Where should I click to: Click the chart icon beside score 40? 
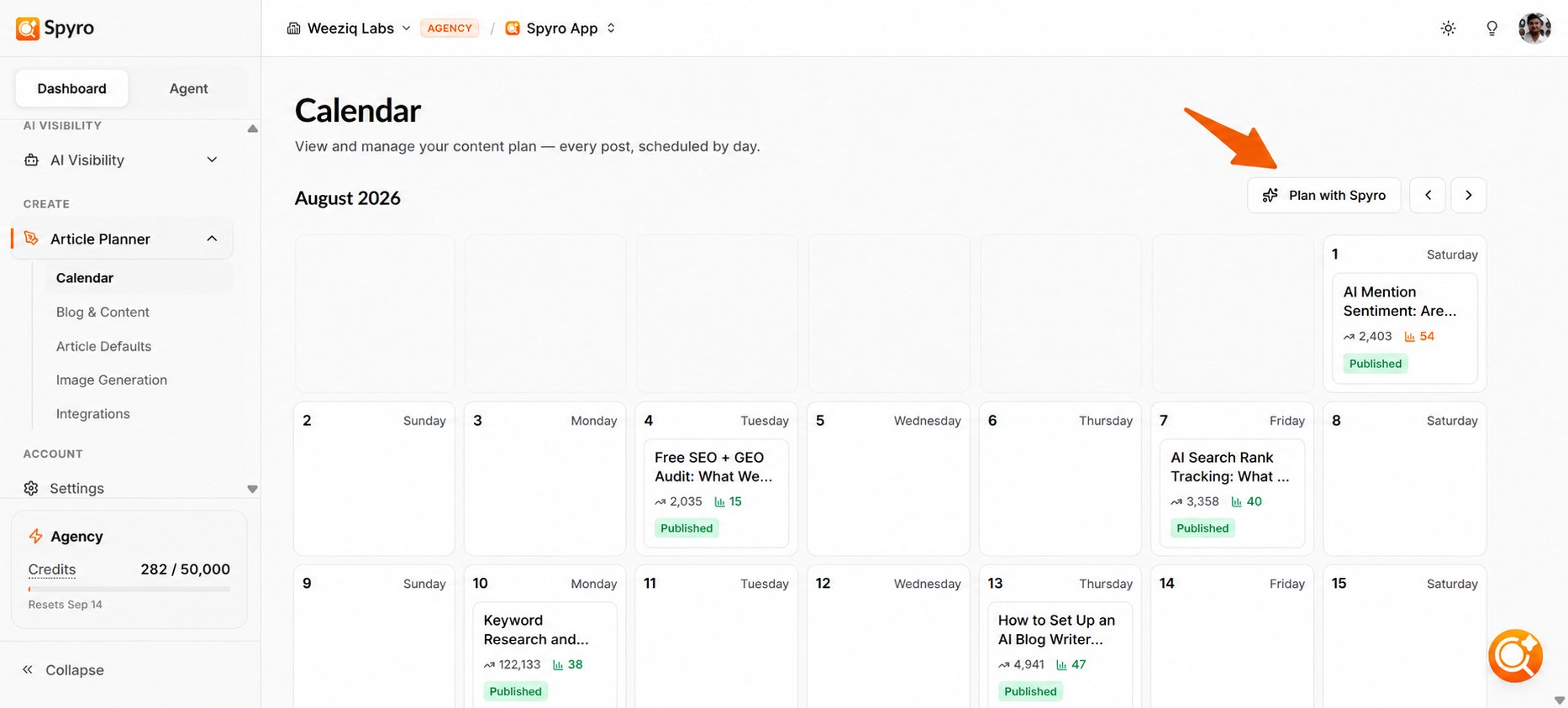pyautogui.click(x=1236, y=502)
